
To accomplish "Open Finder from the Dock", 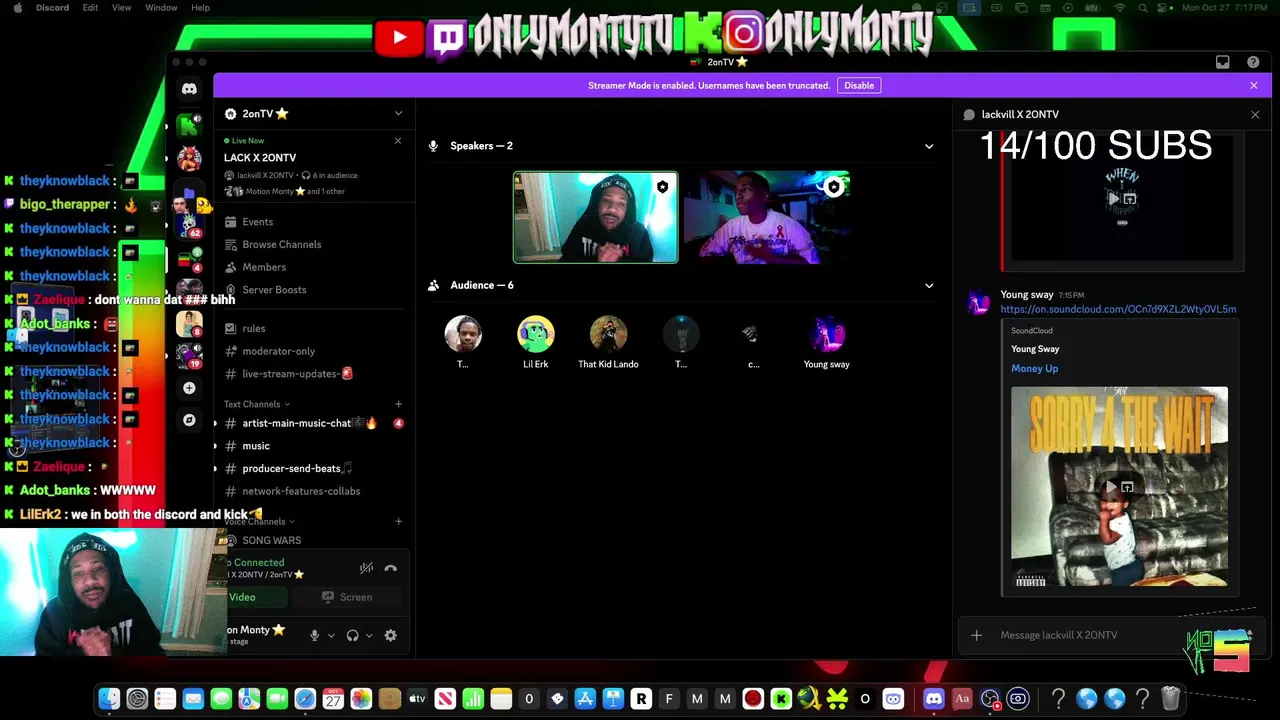I will tap(109, 699).
